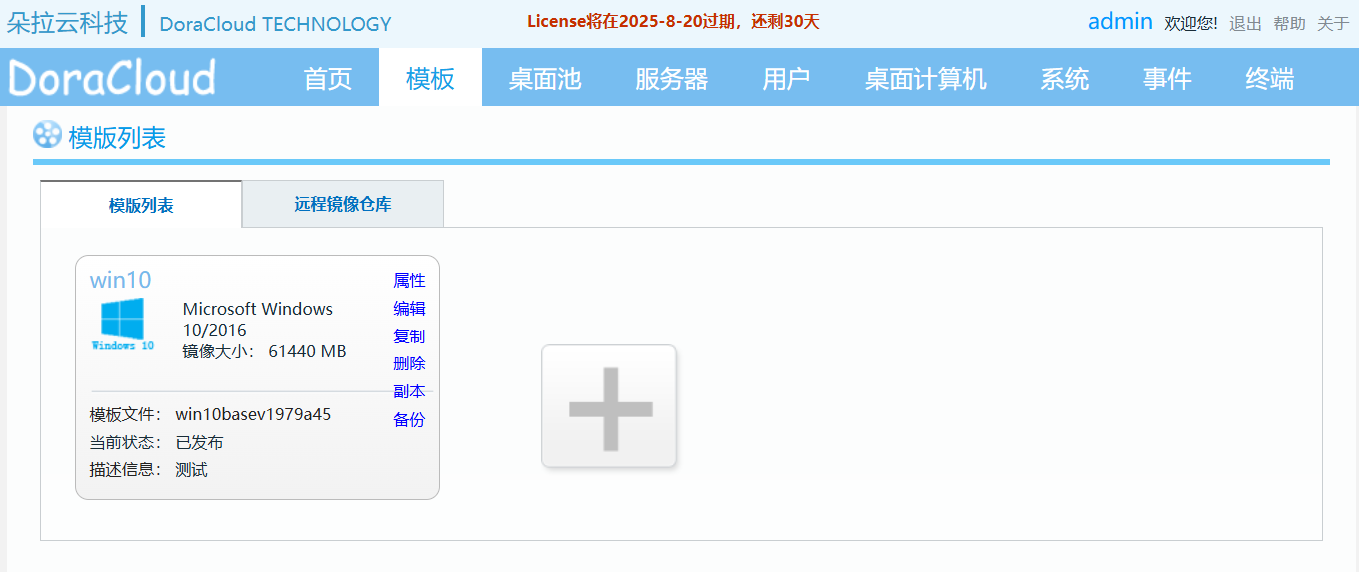Open the 终端 page

(x=1270, y=78)
